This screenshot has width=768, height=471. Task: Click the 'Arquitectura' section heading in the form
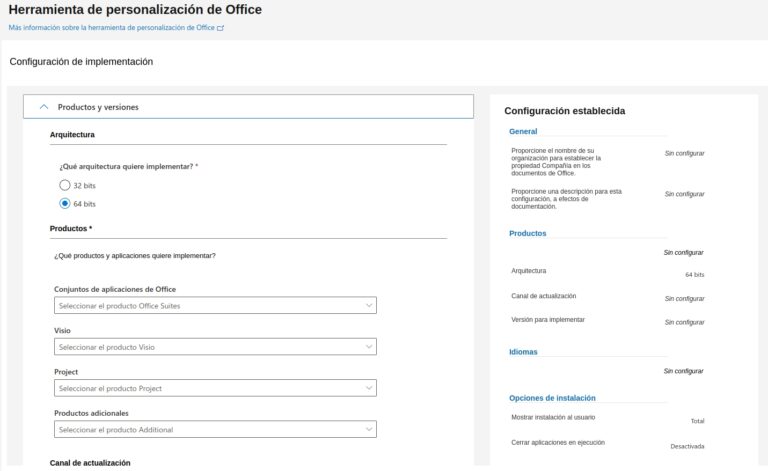tap(72, 135)
